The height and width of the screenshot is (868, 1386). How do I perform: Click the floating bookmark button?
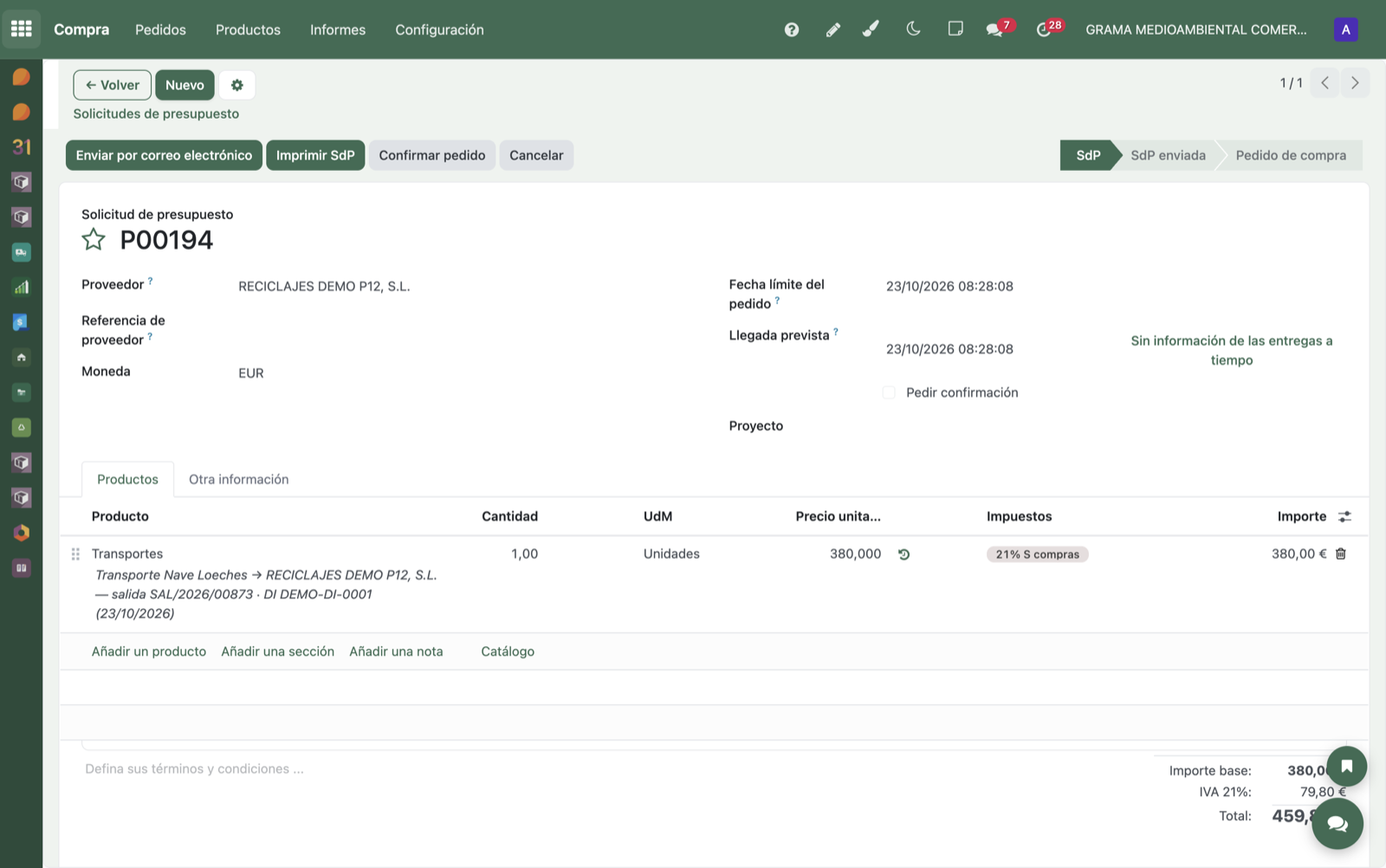pos(1346,766)
